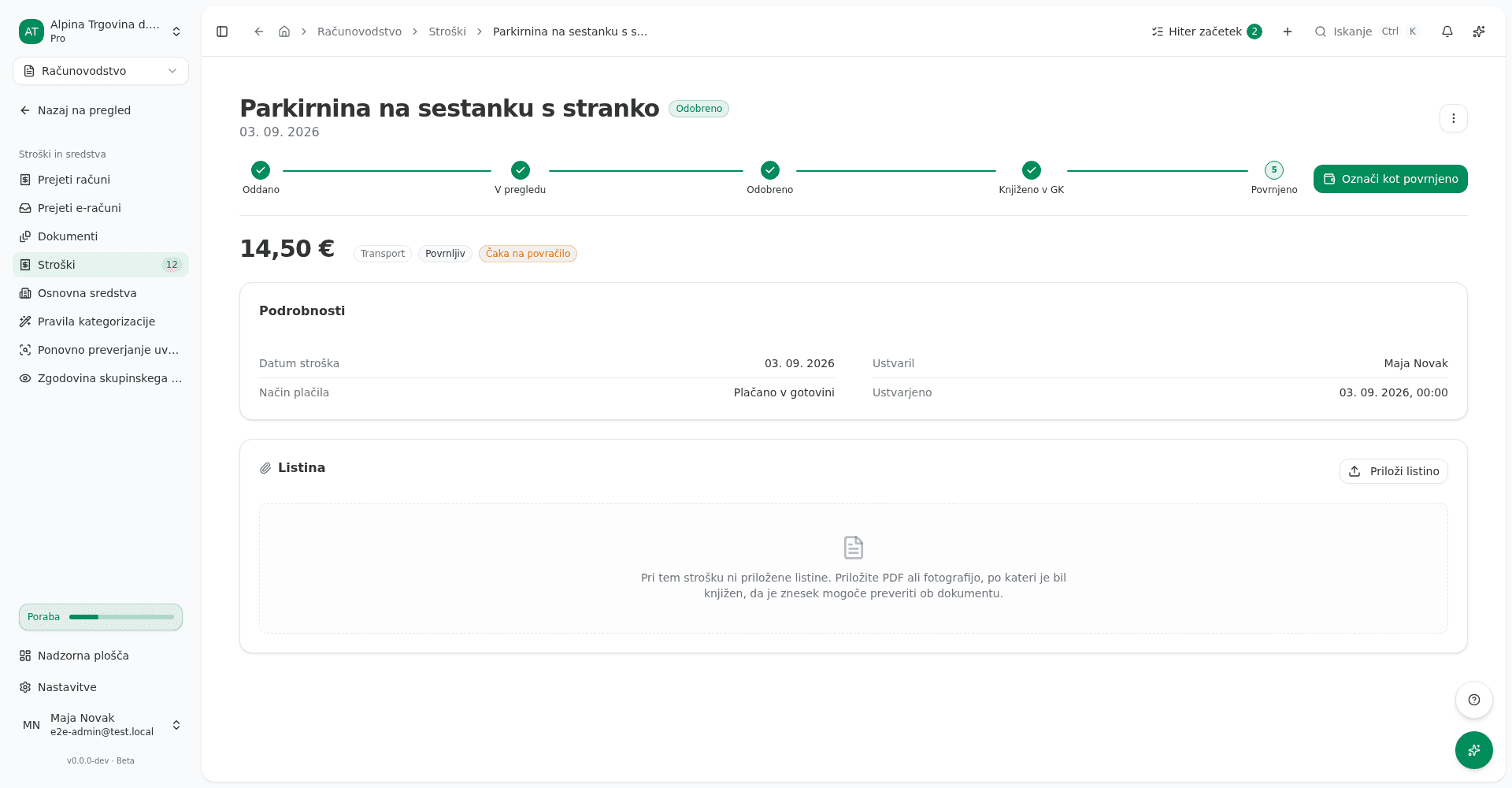Toggle the sidebar panel icon
Screen dimensions: 1512x788
click(x=222, y=32)
